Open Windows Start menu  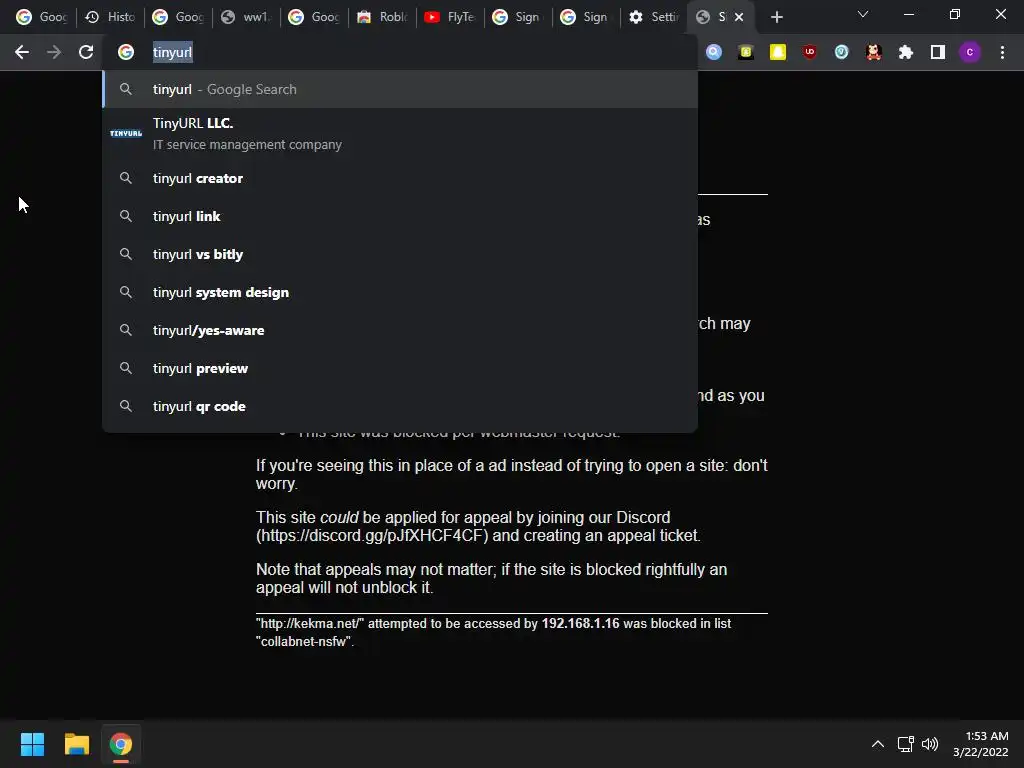tap(32, 744)
